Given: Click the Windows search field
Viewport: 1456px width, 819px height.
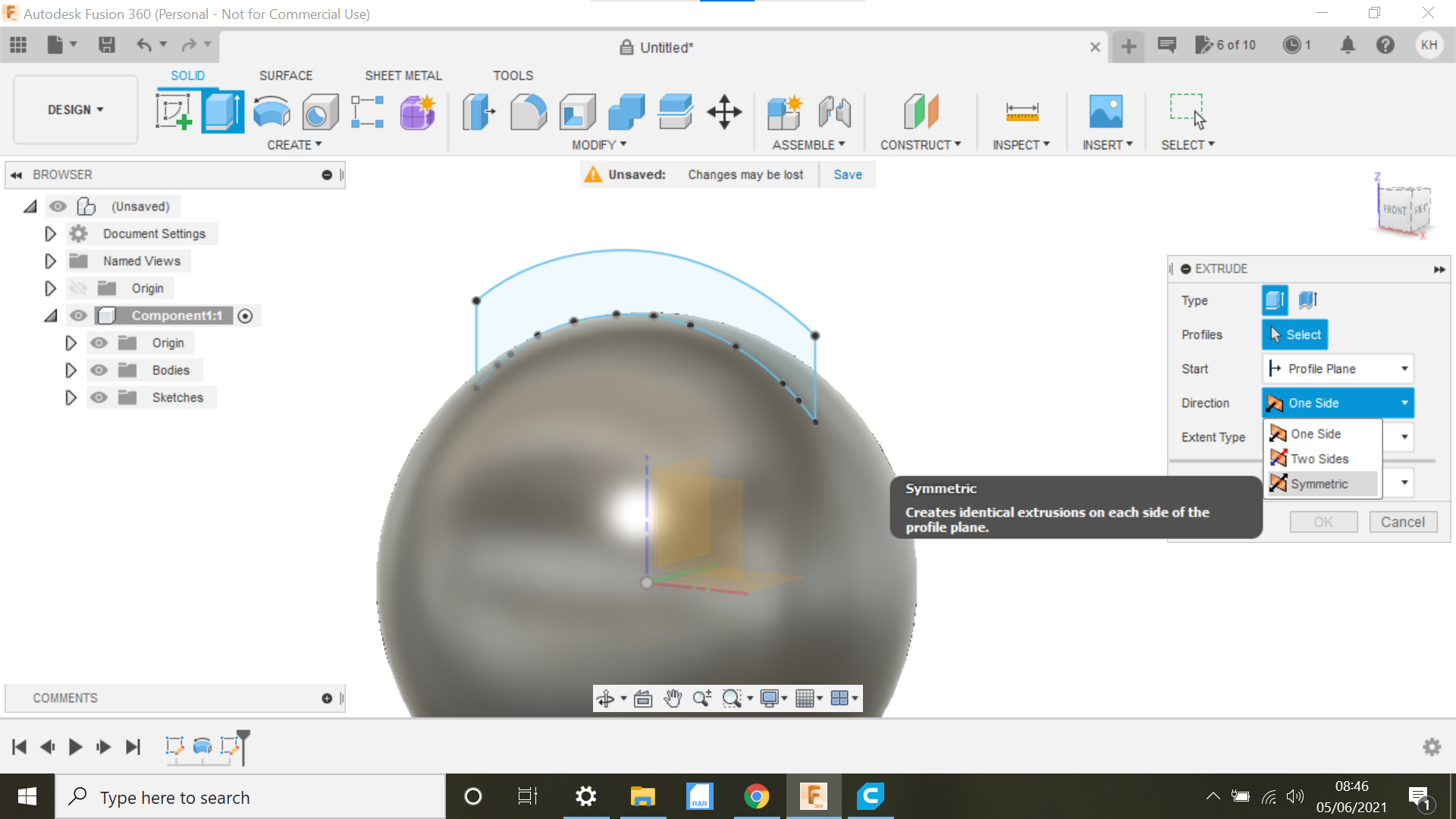Looking at the screenshot, I should click(x=250, y=797).
